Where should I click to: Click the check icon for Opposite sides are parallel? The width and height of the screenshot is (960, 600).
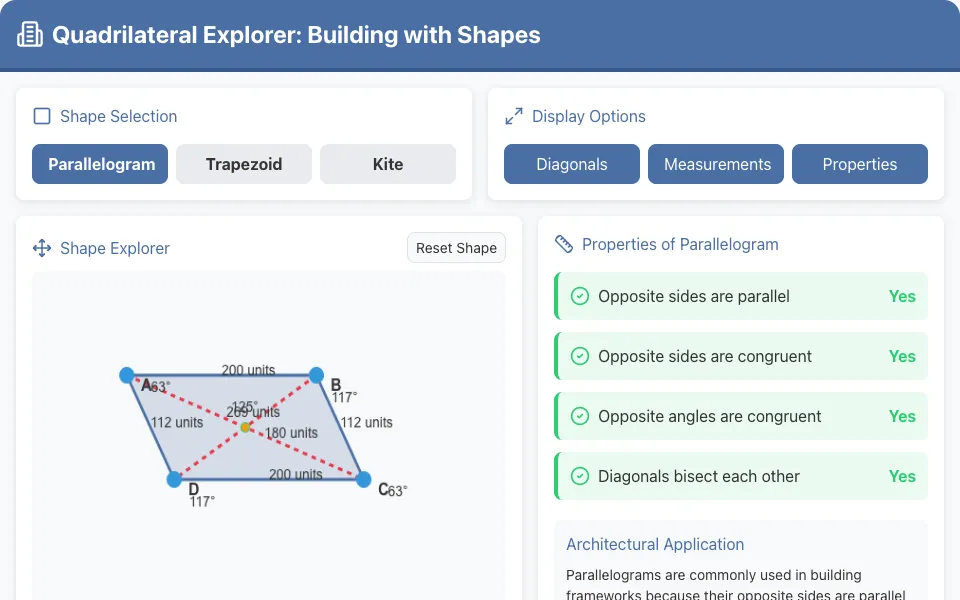[x=580, y=296]
